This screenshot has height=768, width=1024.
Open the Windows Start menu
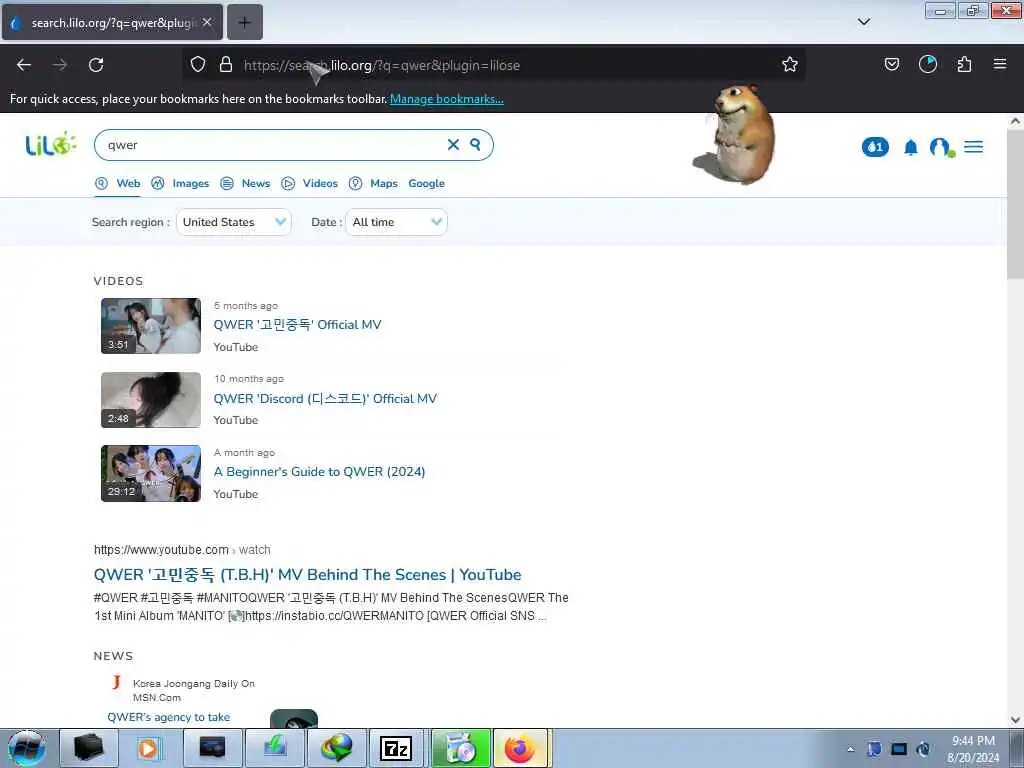(x=27, y=748)
